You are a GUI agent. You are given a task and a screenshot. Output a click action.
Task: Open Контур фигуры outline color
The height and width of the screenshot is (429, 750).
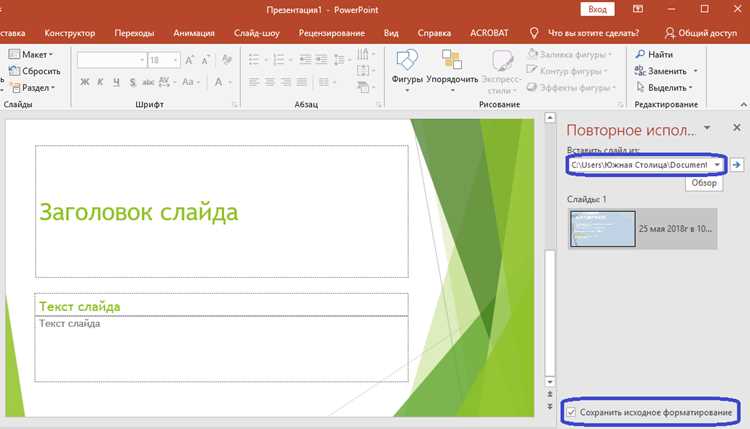[x=567, y=71]
